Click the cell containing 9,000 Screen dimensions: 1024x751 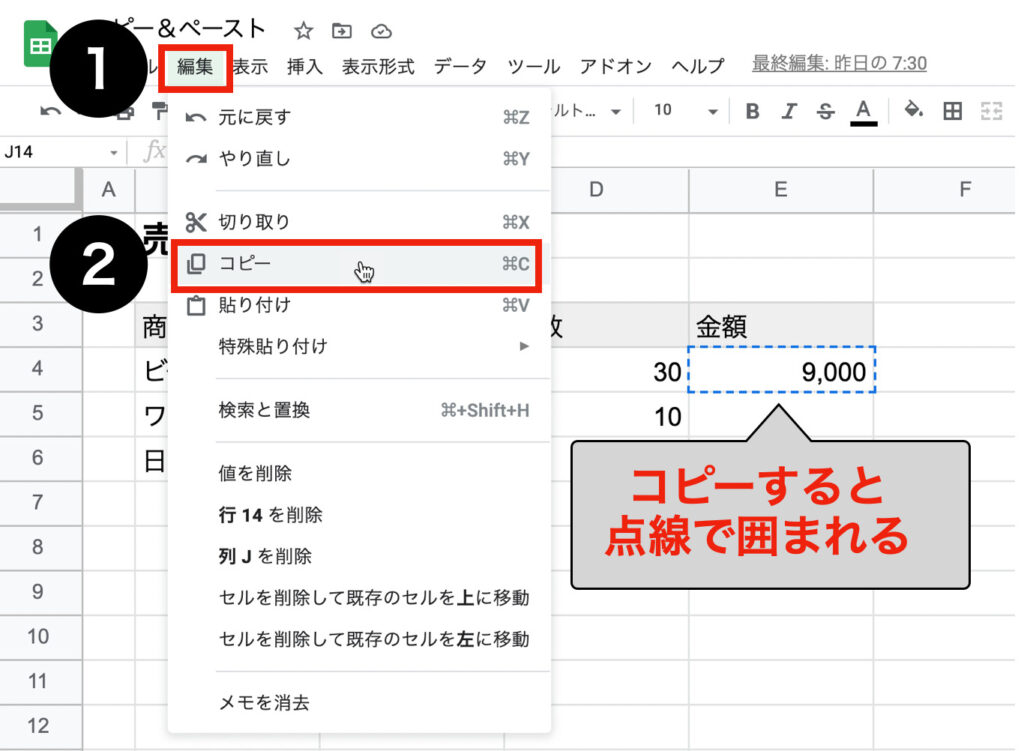click(x=781, y=370)
